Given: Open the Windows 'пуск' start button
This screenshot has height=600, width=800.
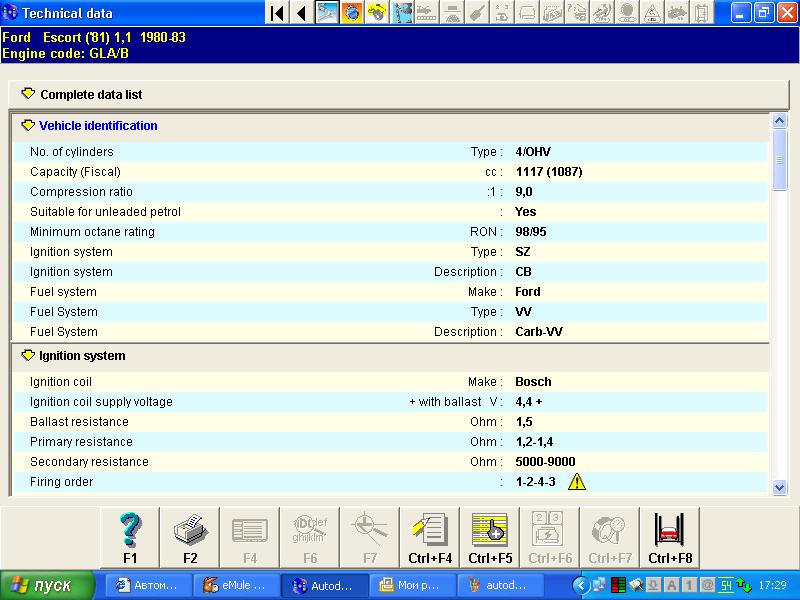Looking at the screenshot, I should pos(47,585).
